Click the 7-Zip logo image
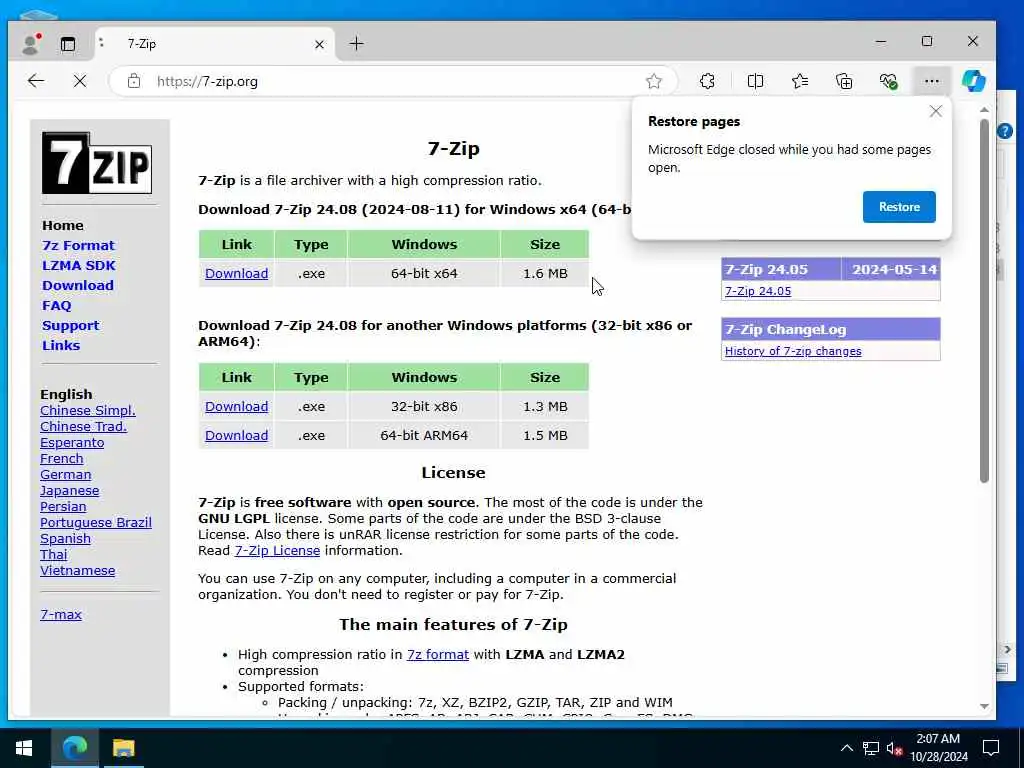This screenshot has width=1024, height=768. 97,163
